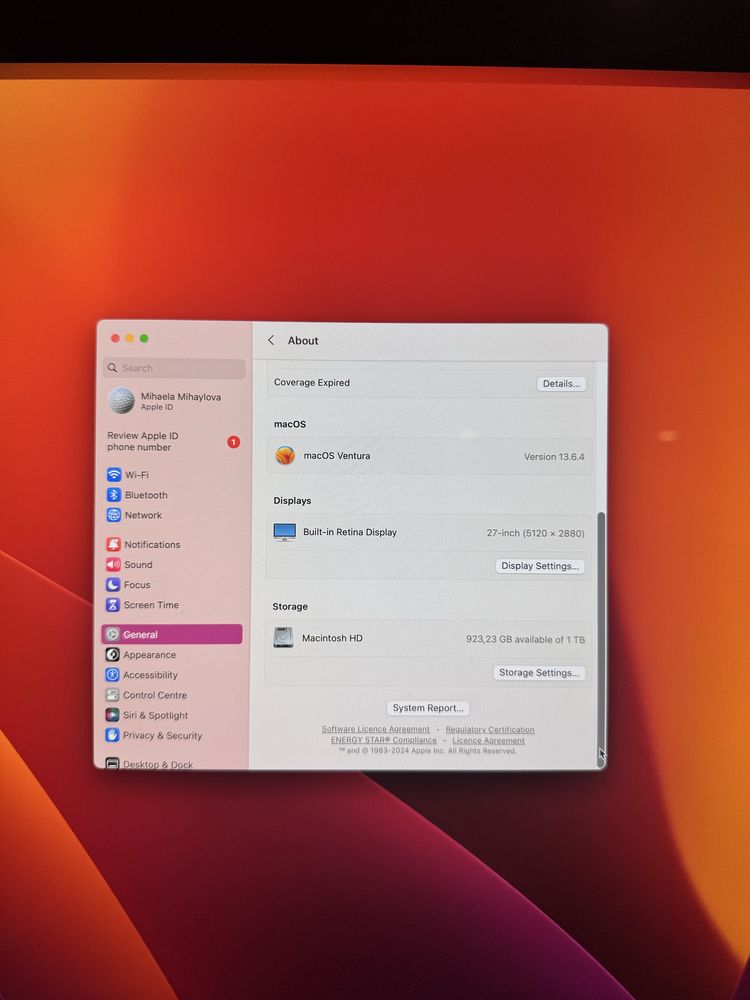The width and height of the screenshot is (750, 1000).
Task: Open Privacy & Security hand icon
Action: point(112,735)
